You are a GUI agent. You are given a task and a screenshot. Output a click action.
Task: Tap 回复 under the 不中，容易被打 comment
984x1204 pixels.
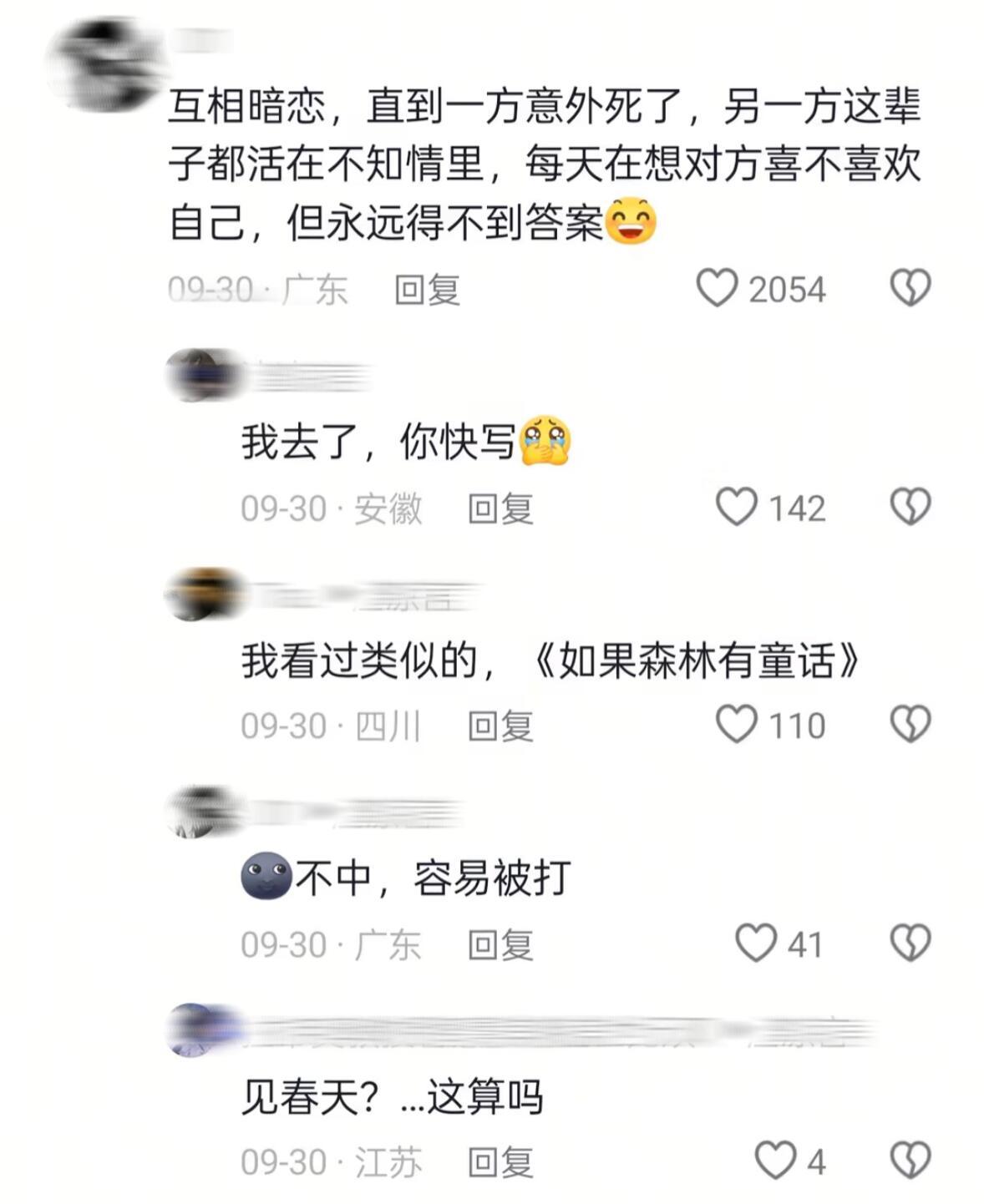pyautogui.click(x=500, y=944)
